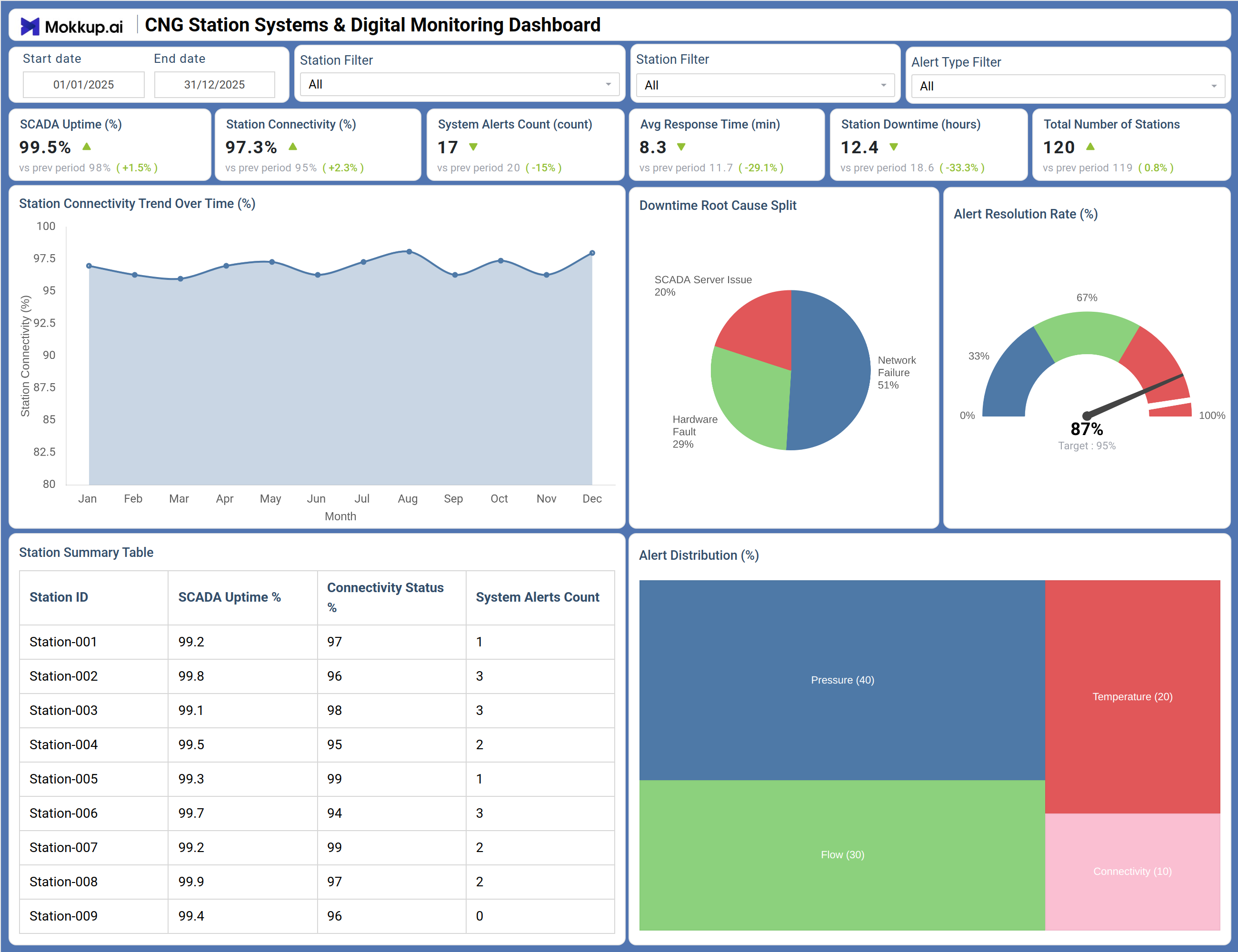Click the Alert Resolution Rate (%) title
The image size is (1238, 952).
tap(1026, 214)
